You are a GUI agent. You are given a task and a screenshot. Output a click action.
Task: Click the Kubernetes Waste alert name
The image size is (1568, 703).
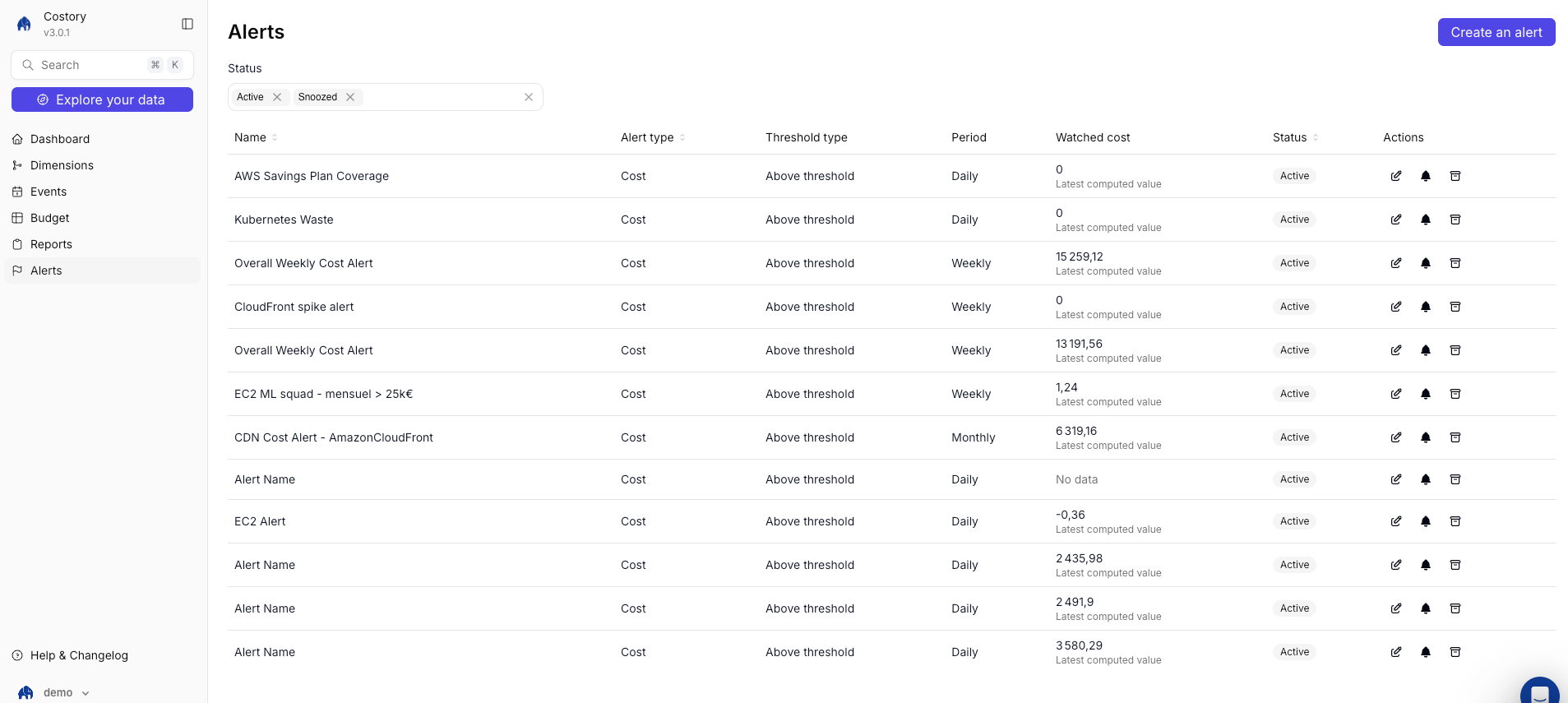284,220
